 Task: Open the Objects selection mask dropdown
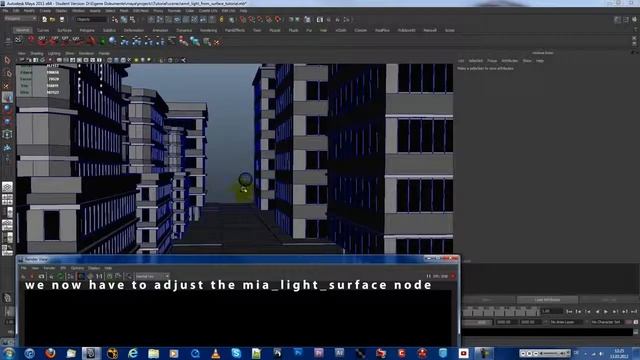point(91,19)
